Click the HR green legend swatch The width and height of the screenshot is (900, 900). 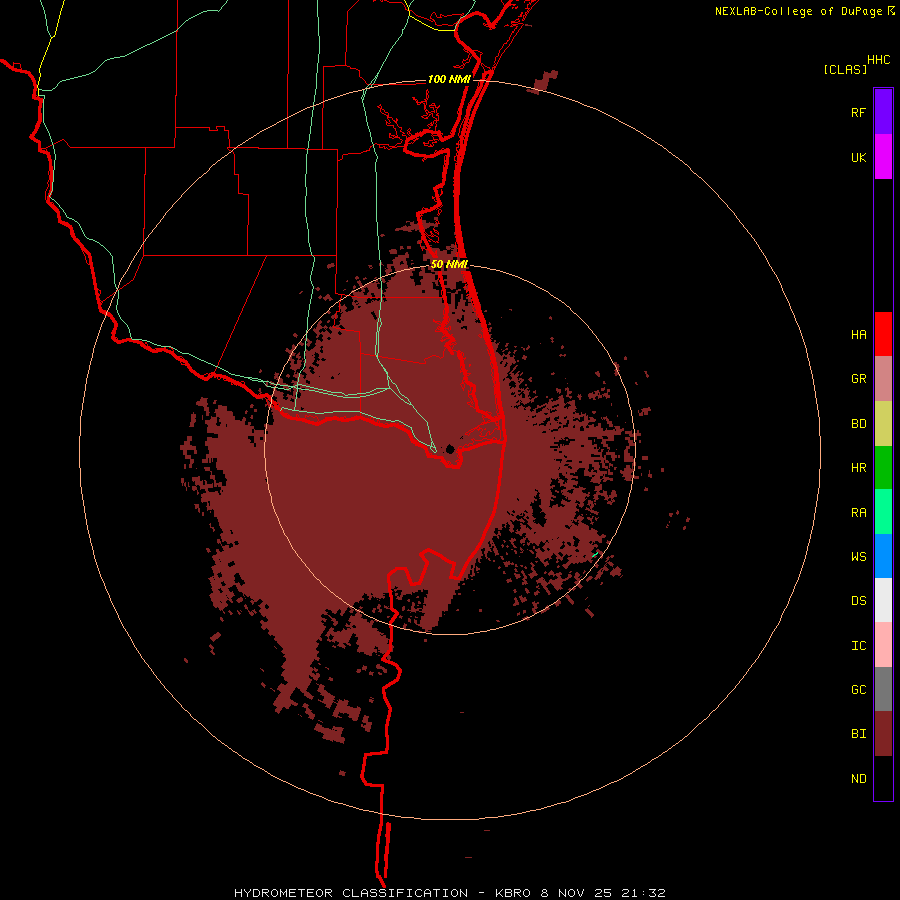point(883,468)
